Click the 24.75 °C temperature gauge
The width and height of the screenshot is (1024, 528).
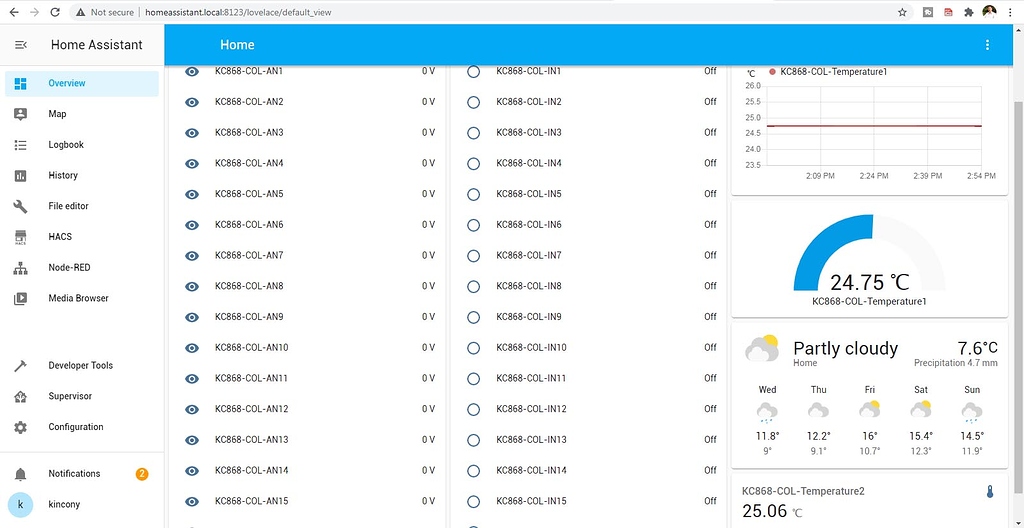click(x=869, y=255)
